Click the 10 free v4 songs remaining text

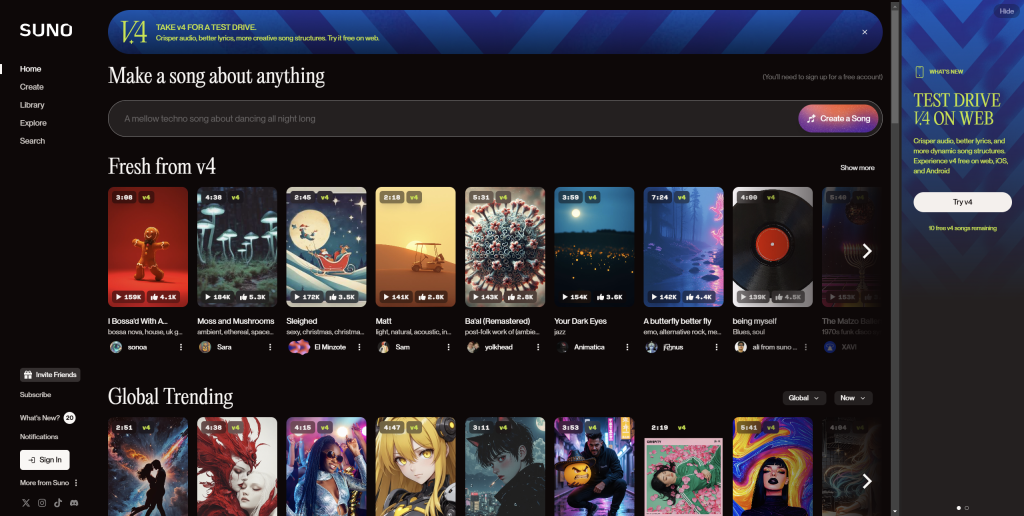tap(963, 228)
